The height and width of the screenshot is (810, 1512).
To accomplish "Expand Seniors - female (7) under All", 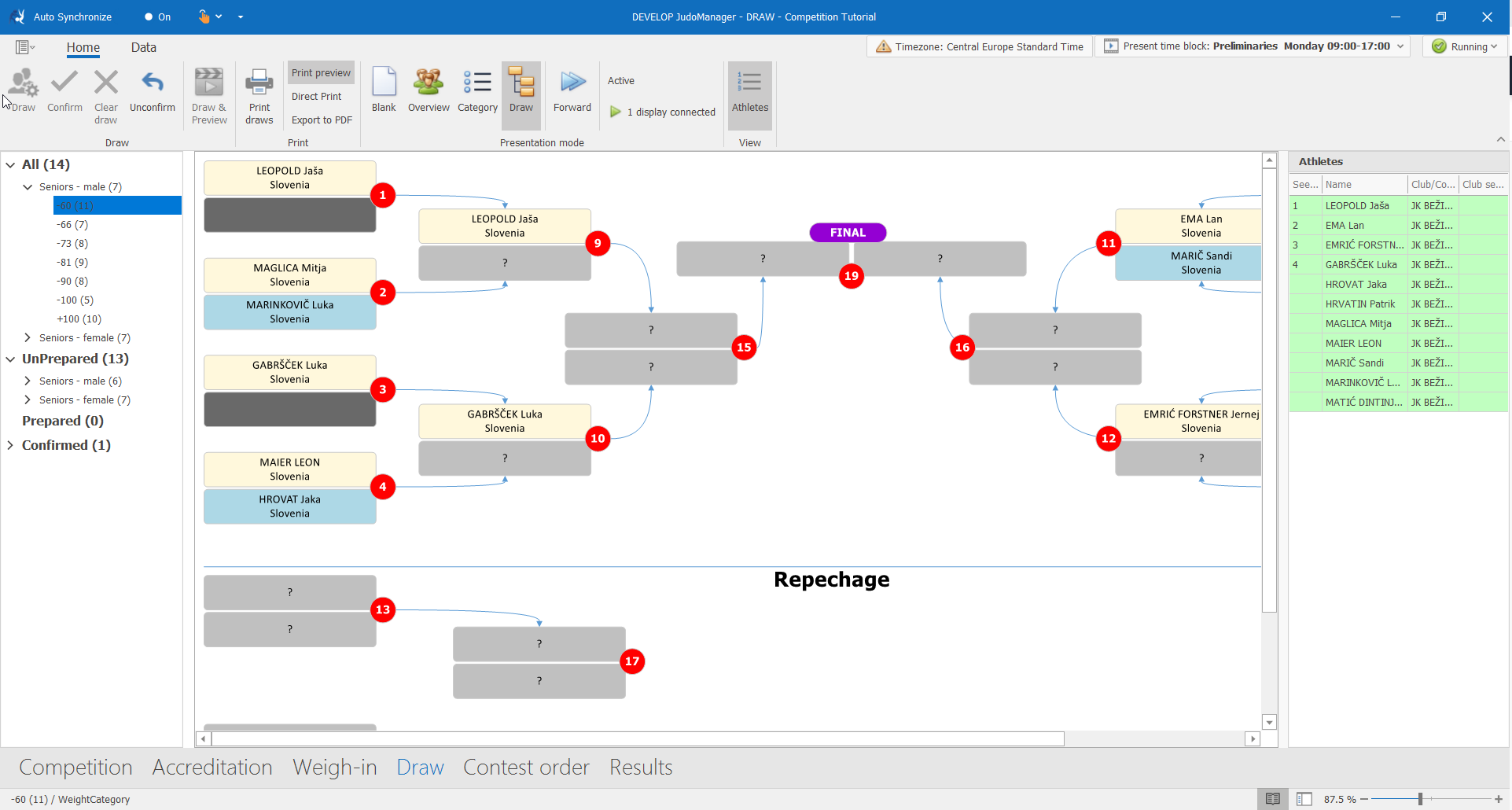I will [28, 337].
